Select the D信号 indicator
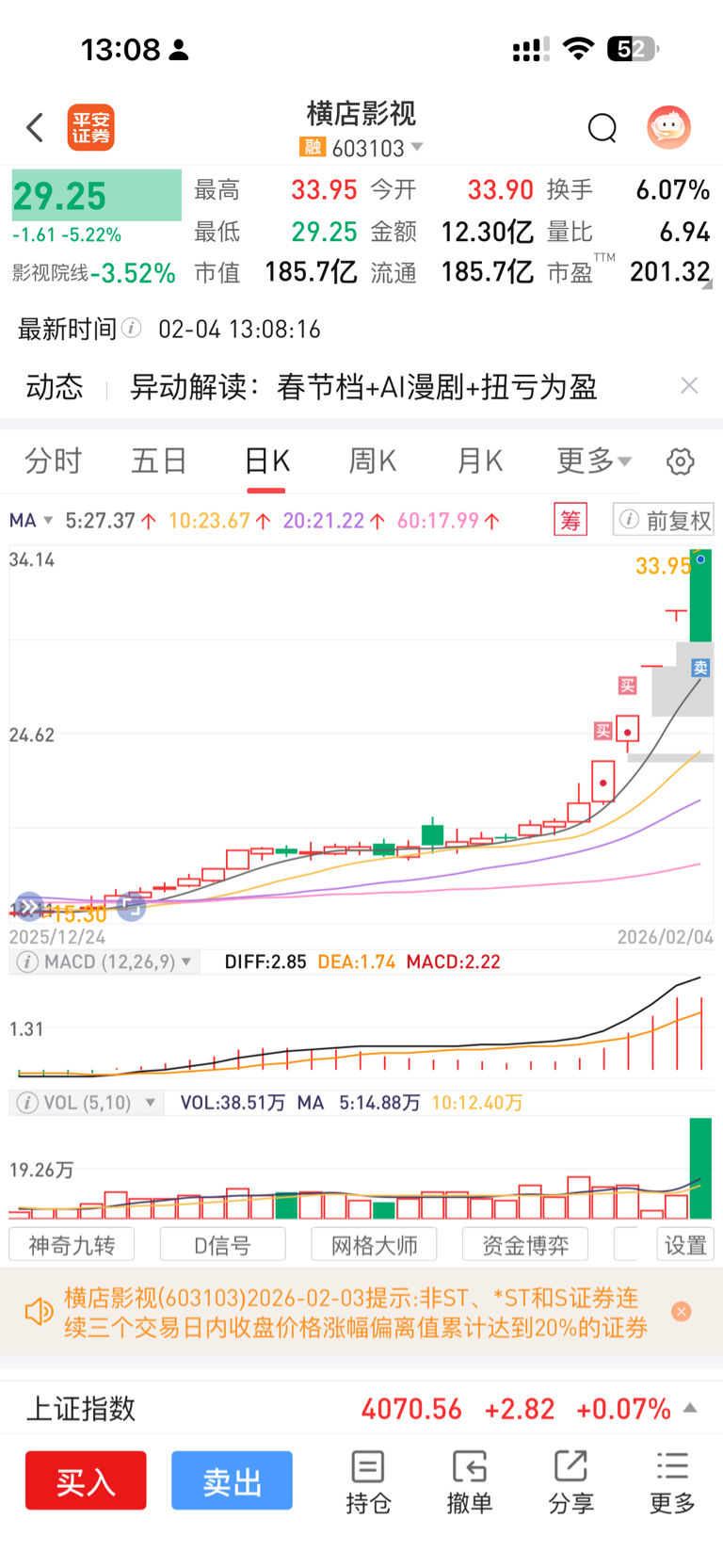 click(223, 1245)
